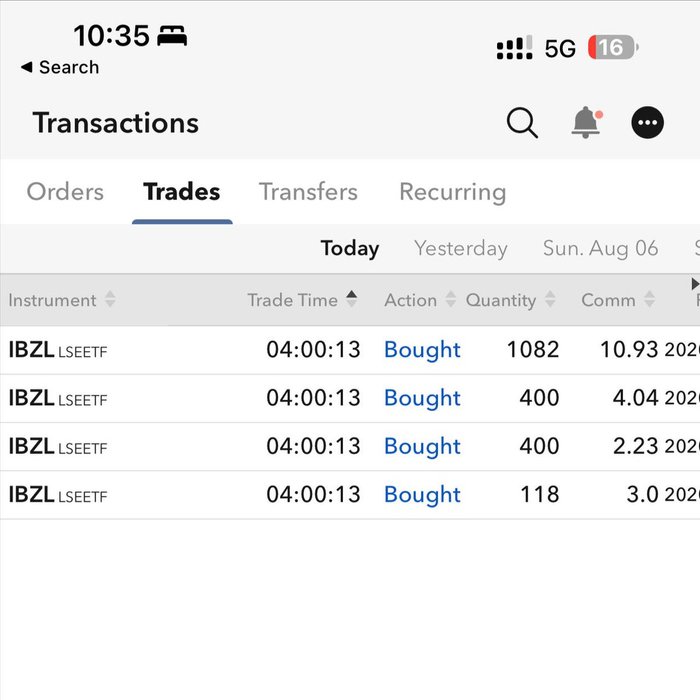This screenshot has height=700, width=700.
Task: Sort by Instrument column arrows
Action: [x=110, y=300]
